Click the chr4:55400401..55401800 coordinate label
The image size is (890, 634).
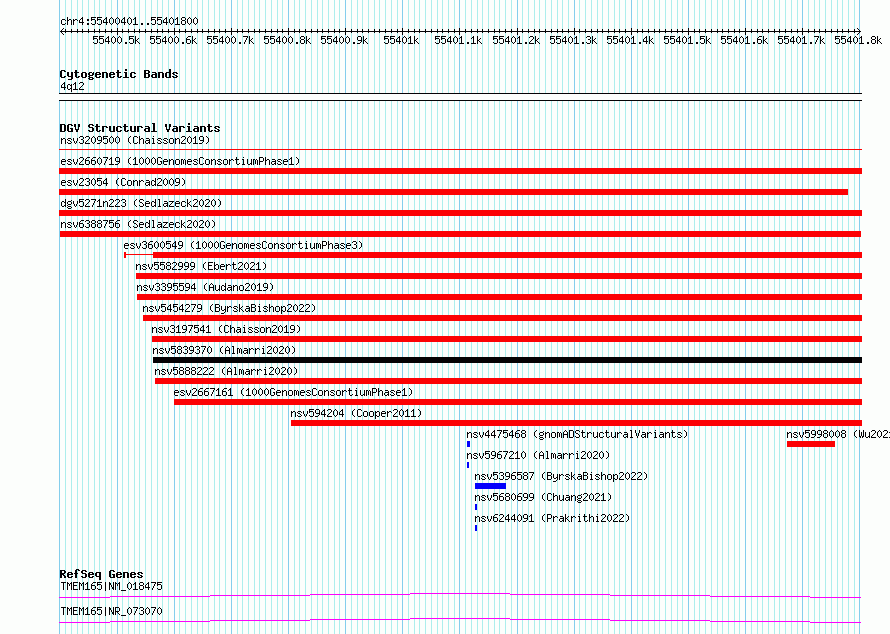pyautogui.click(x=129, y=22)
